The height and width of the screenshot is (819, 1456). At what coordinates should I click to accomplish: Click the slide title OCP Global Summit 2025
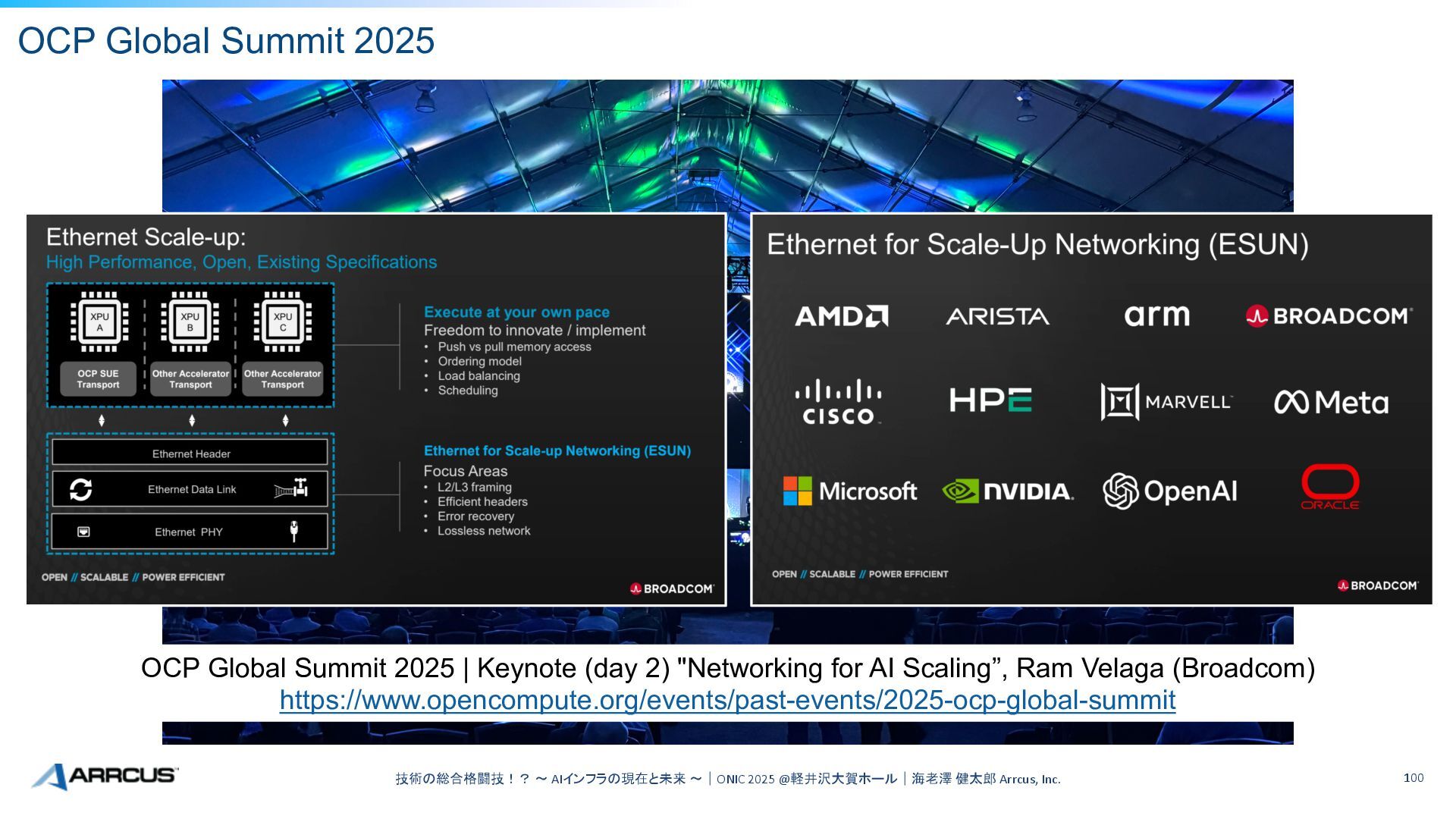tap(226, 41)
